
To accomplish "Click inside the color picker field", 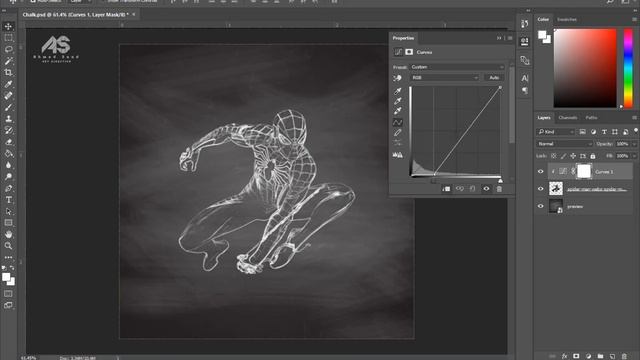I will pos(585,68).
